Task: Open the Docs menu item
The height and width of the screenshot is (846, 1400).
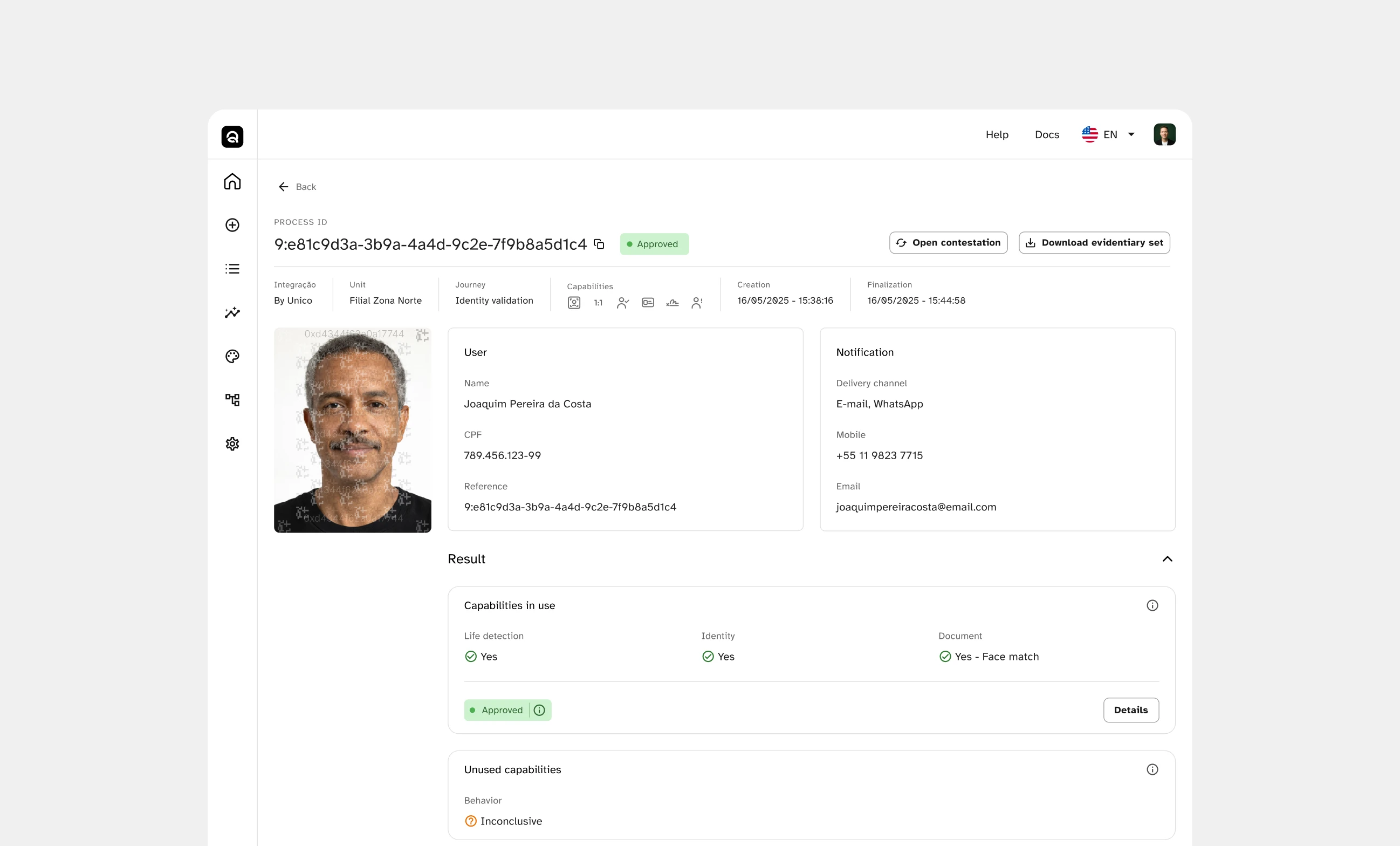Action: point(1047,135)
